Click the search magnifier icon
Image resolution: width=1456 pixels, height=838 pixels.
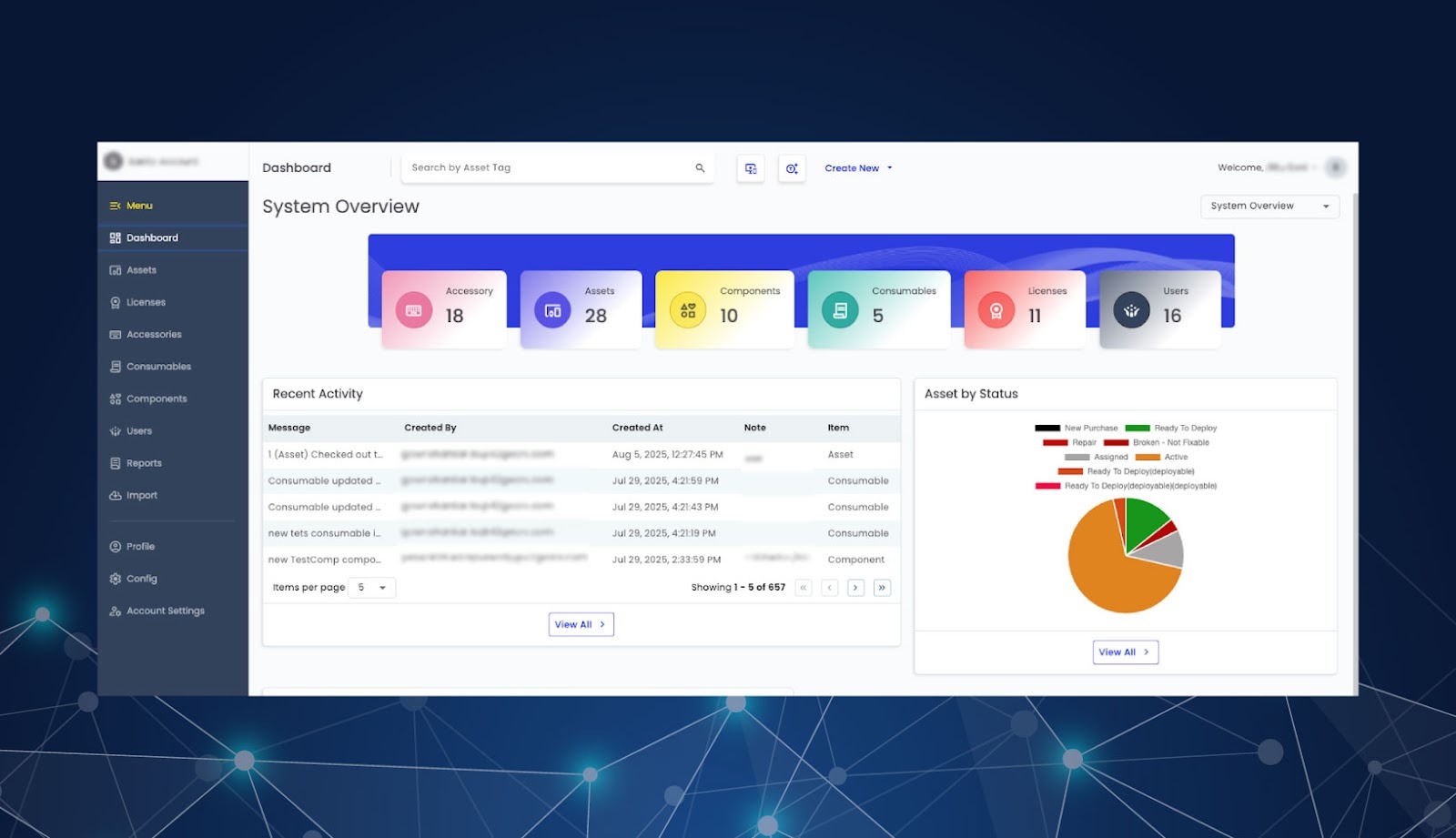pyautogui.click(x=700, y=168)
